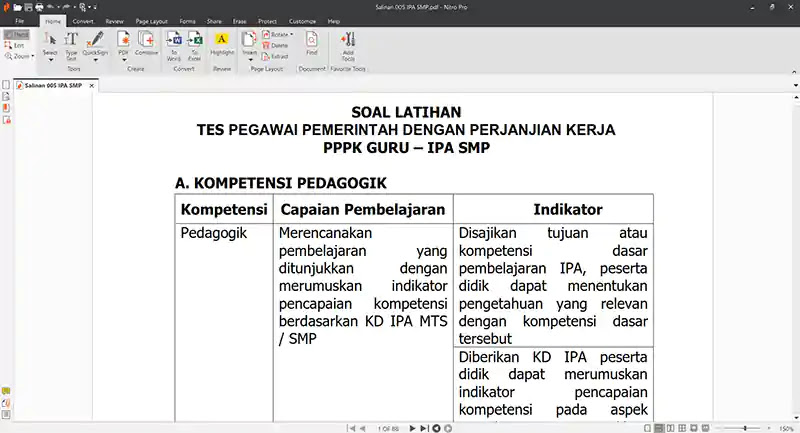800x433 pixels.
Task: Convert document To Excel
Action: point(194,46)
